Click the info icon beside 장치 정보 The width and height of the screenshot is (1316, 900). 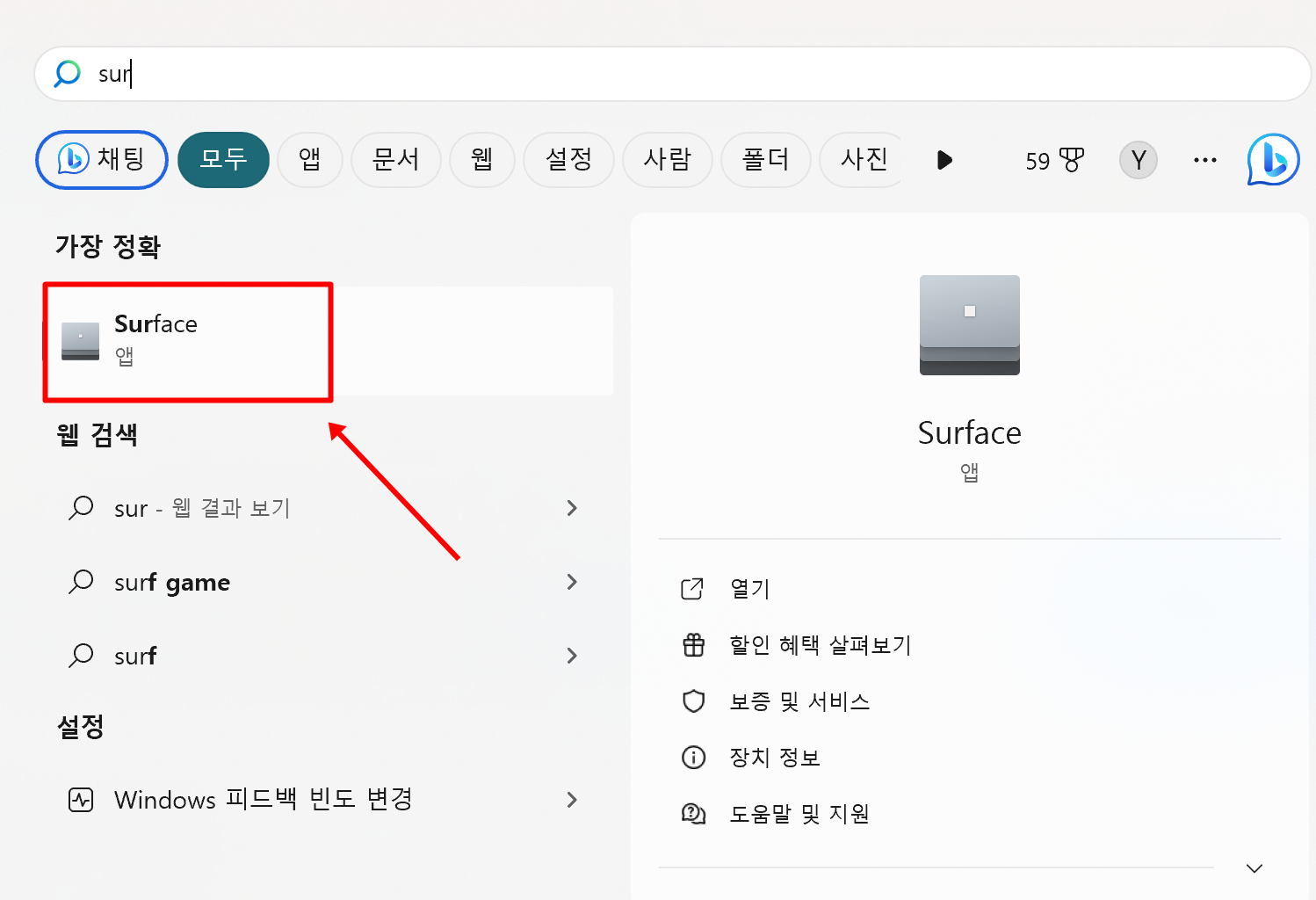[x=694, y=758]
